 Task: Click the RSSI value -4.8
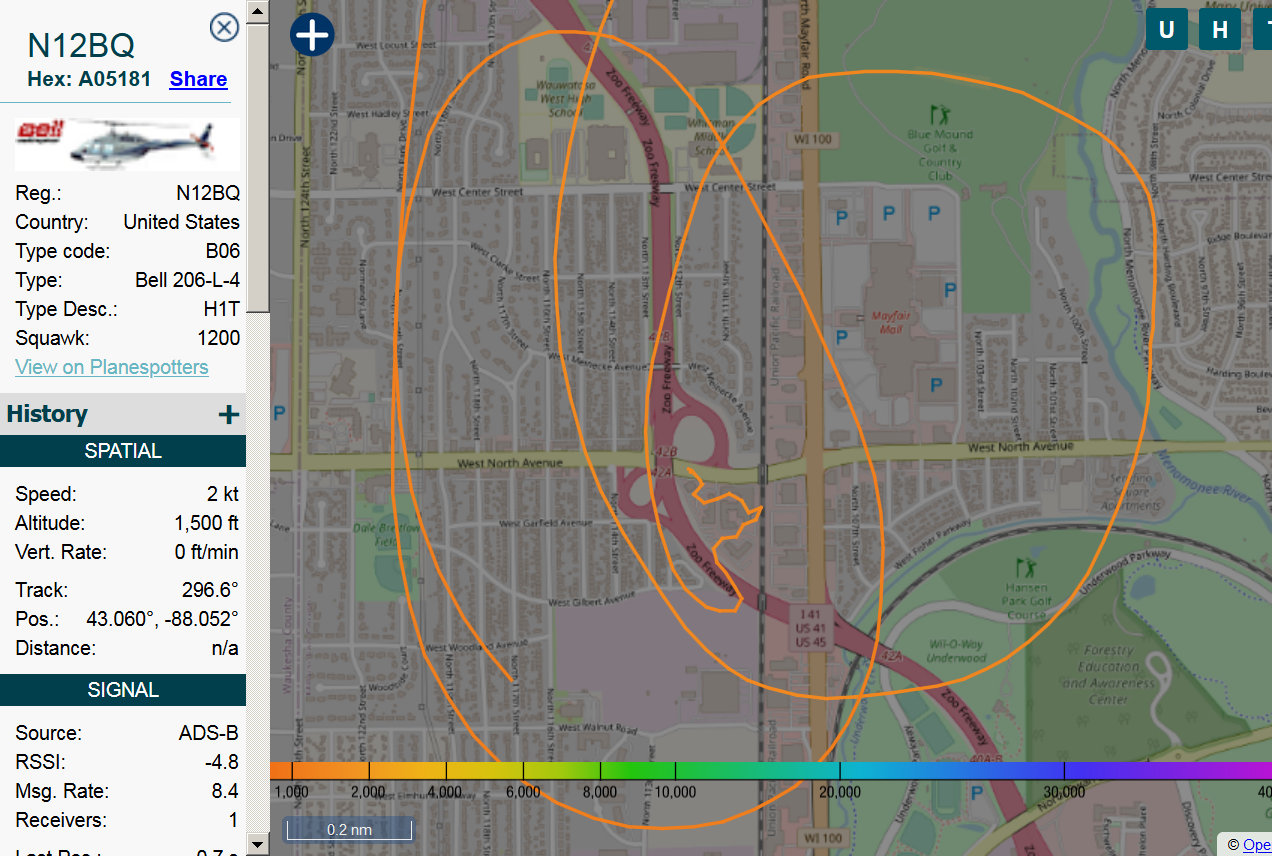(x=221, y=762)
